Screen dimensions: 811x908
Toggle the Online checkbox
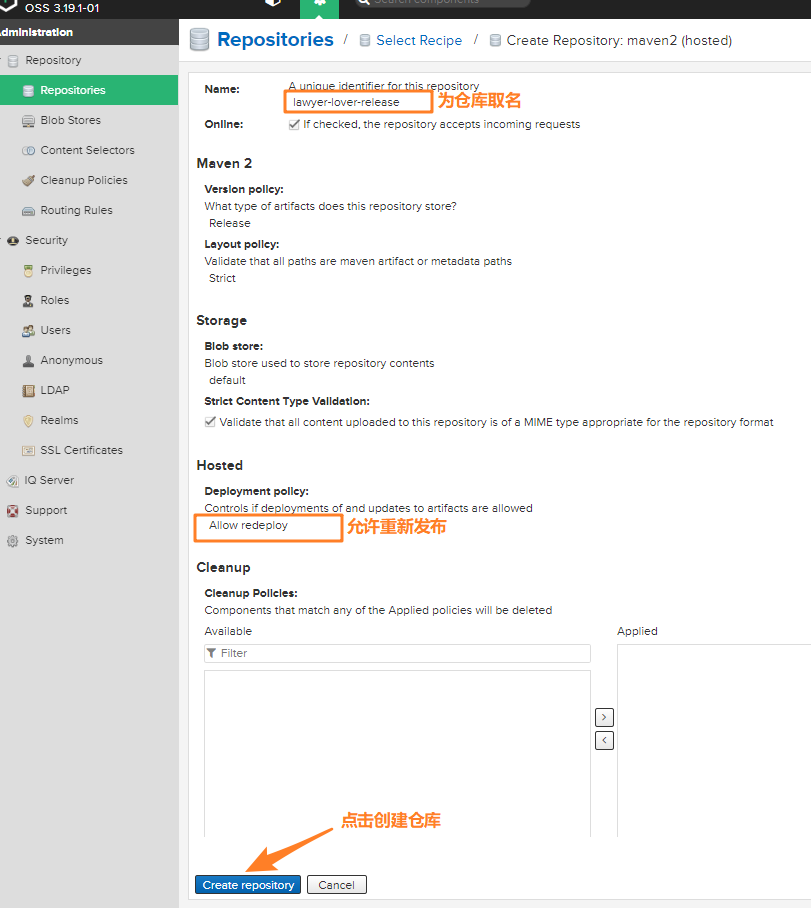pos(294,125)
